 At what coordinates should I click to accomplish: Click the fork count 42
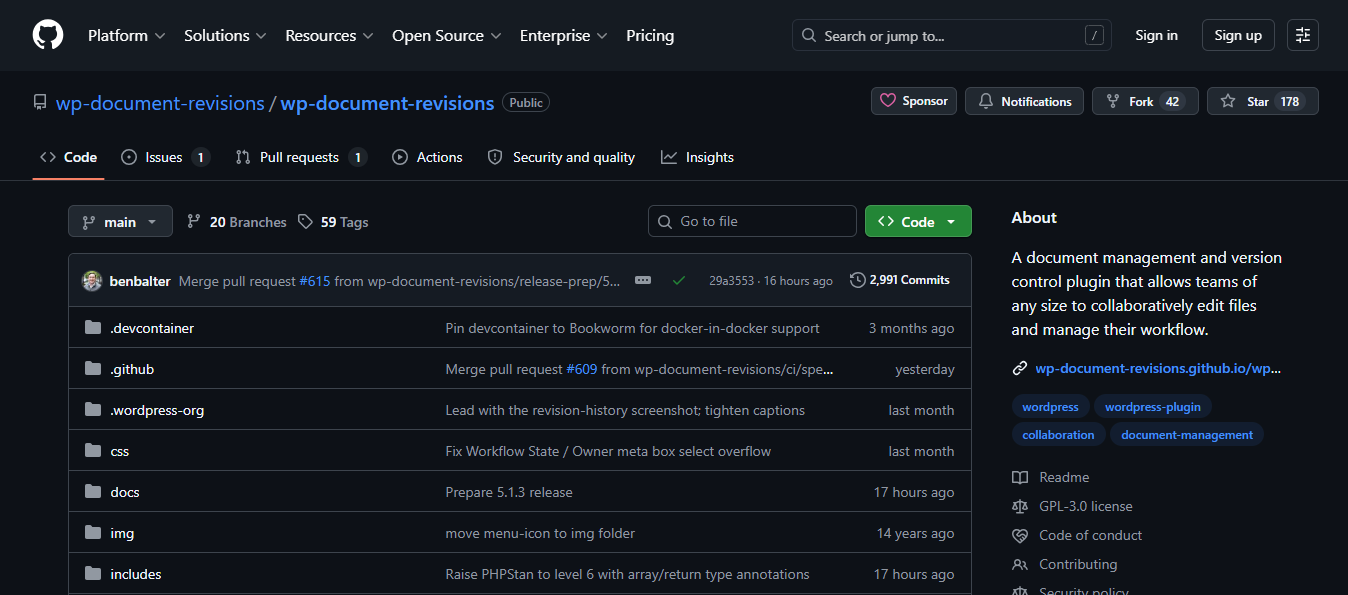[x=1172, y=102]
